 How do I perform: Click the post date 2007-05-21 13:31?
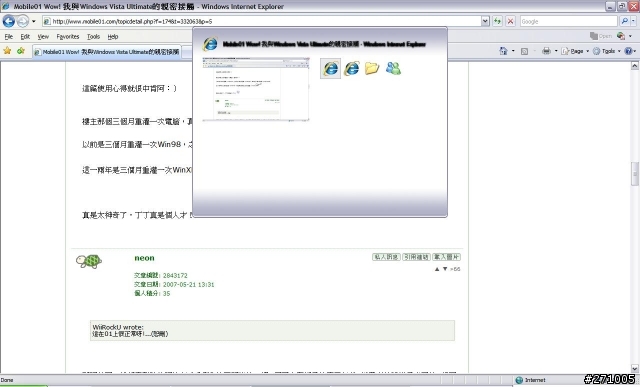click(x=189, y=285)
